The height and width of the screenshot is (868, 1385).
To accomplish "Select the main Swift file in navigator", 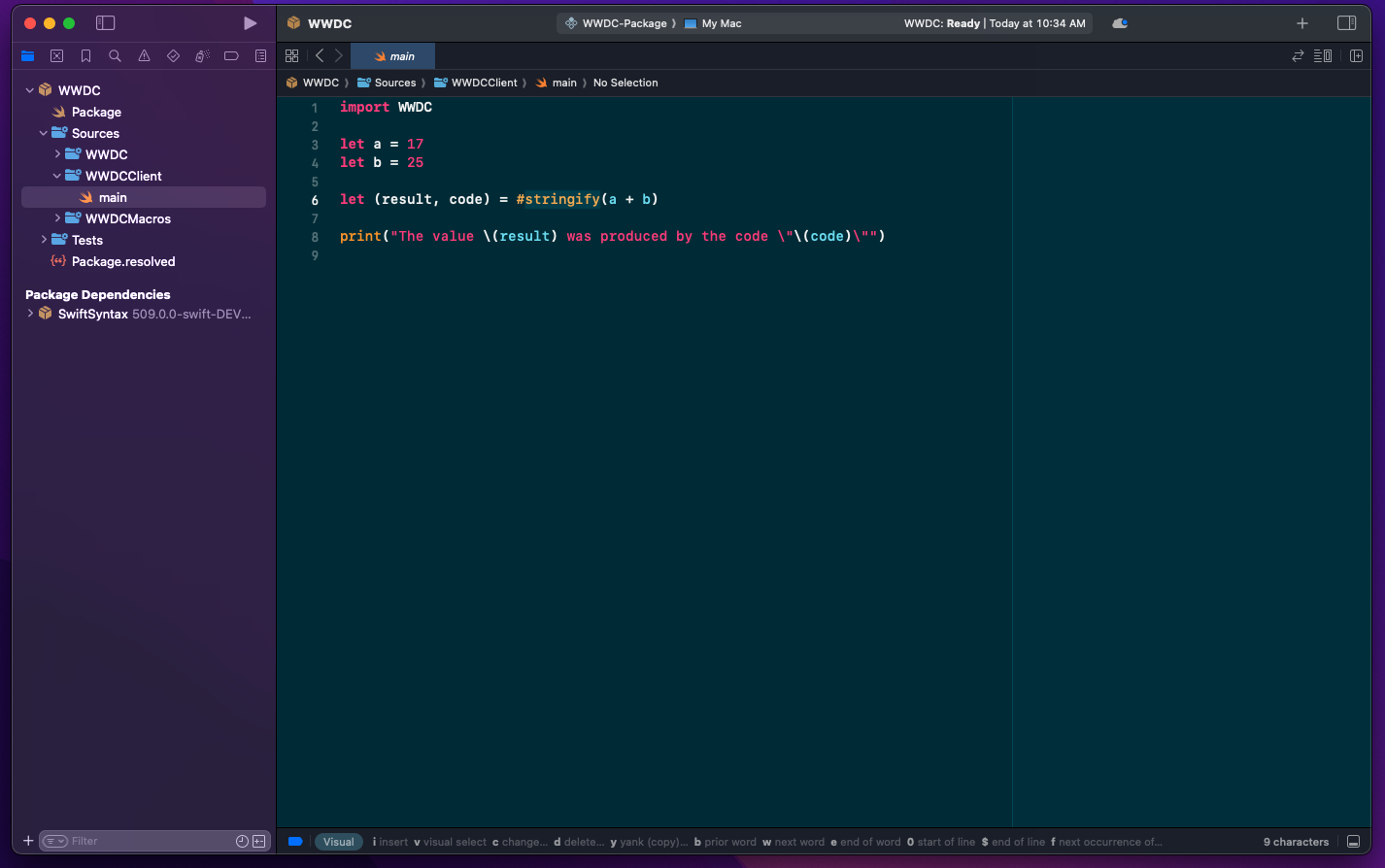I will tap(144, 197).
